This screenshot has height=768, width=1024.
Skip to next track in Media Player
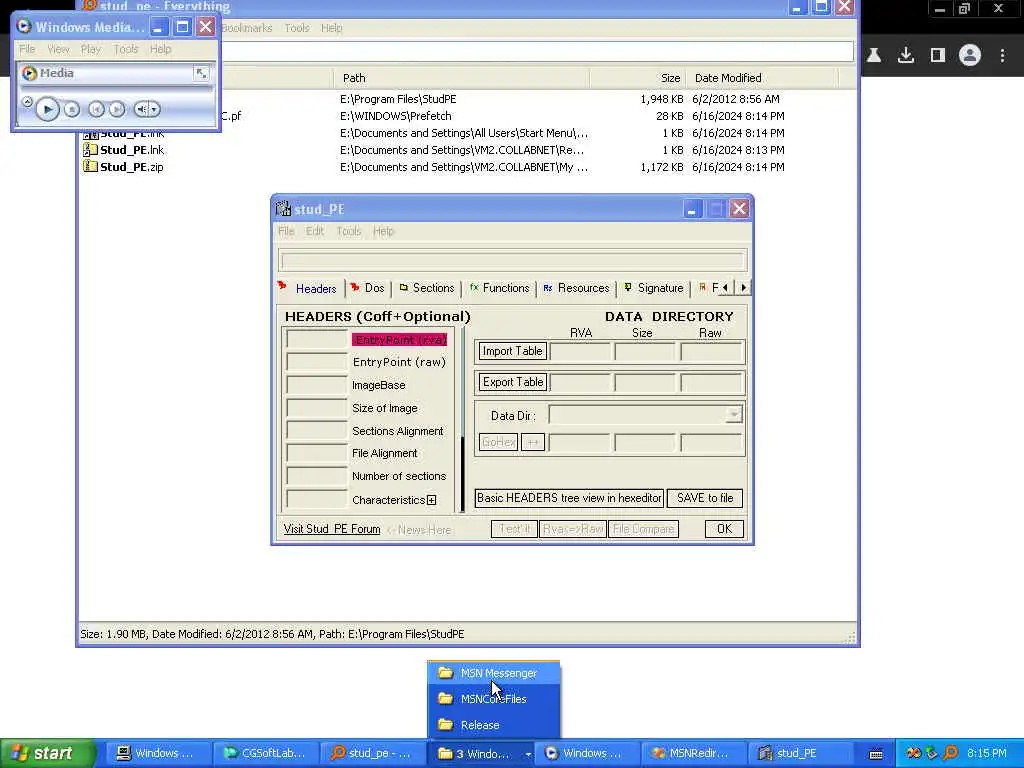point(117,110)
